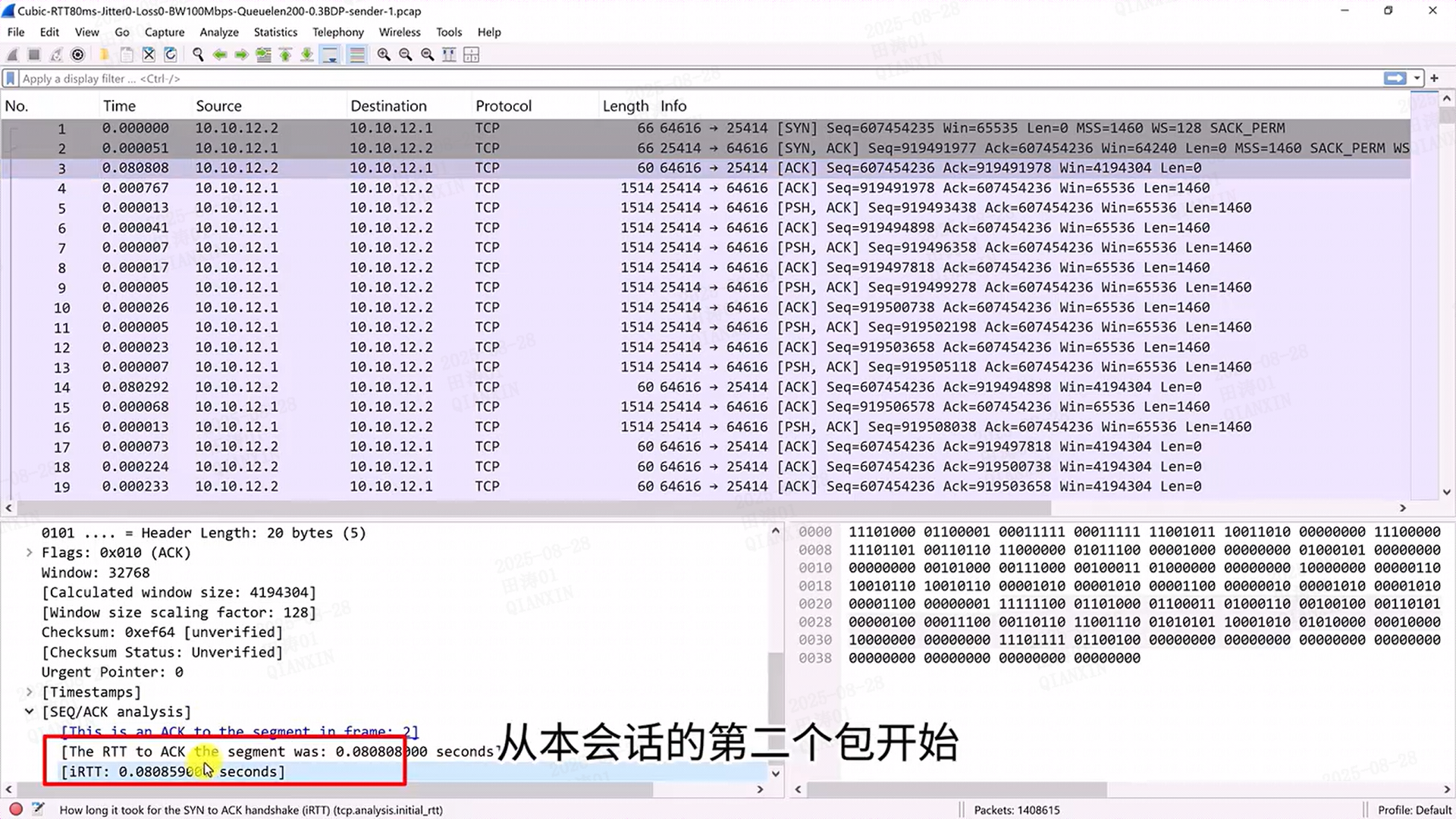Screen dimensions: 1456x819
Task: Click the close capture file icon
Action: 149,55
